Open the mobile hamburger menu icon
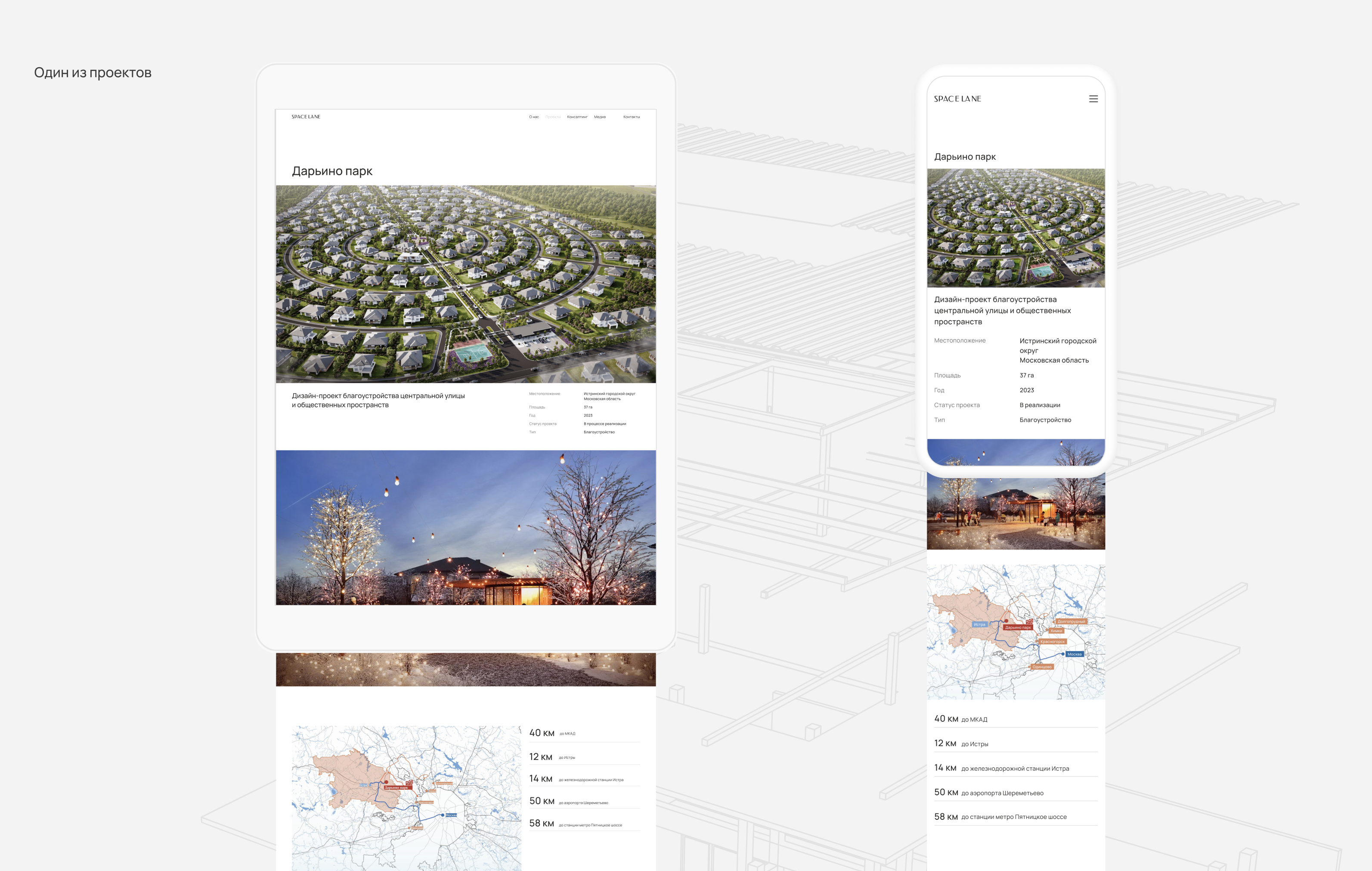 point(1093,99)
